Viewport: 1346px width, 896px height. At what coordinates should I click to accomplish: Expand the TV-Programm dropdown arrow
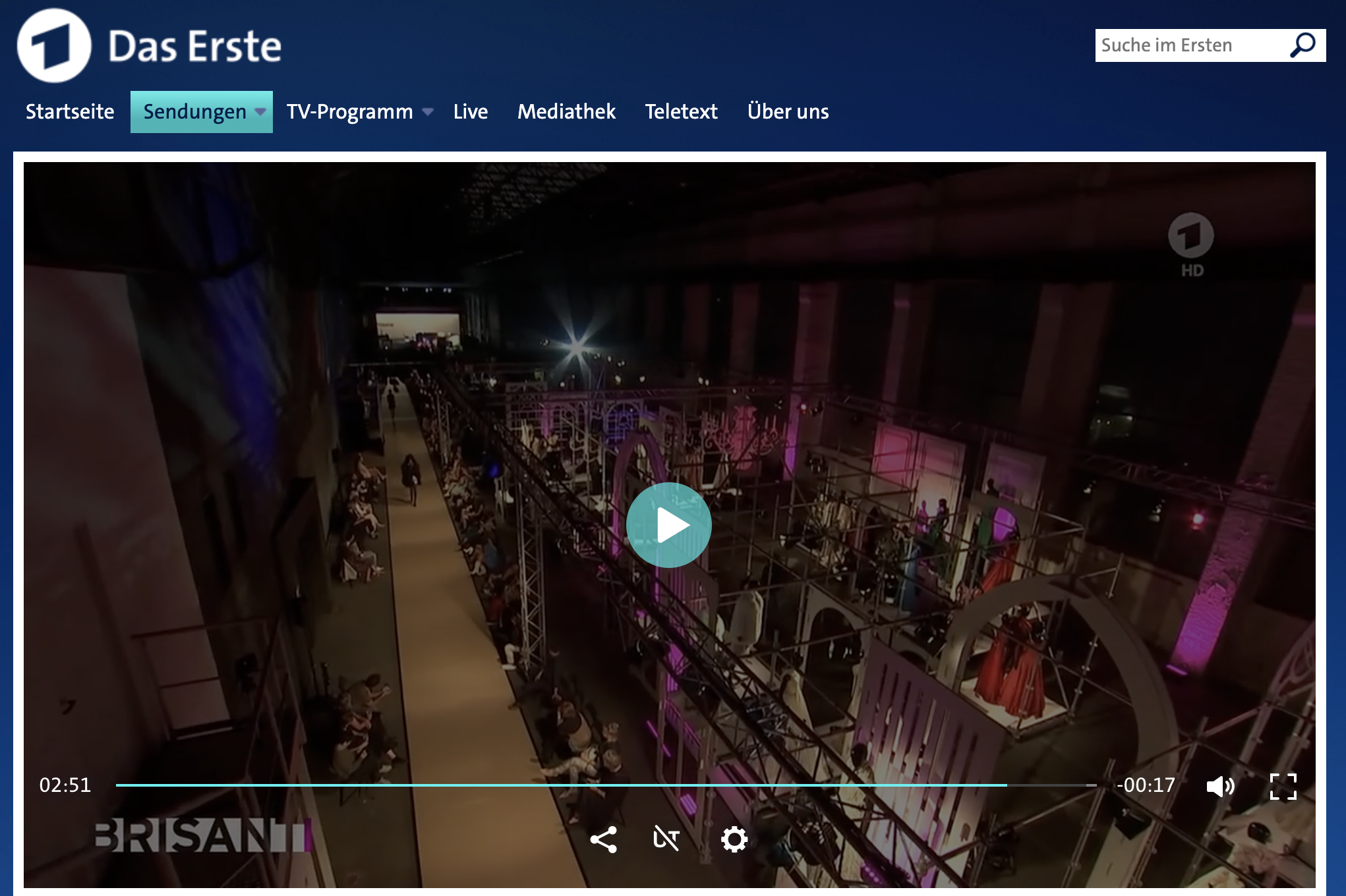pyautogui.click(x=428, y=112)
